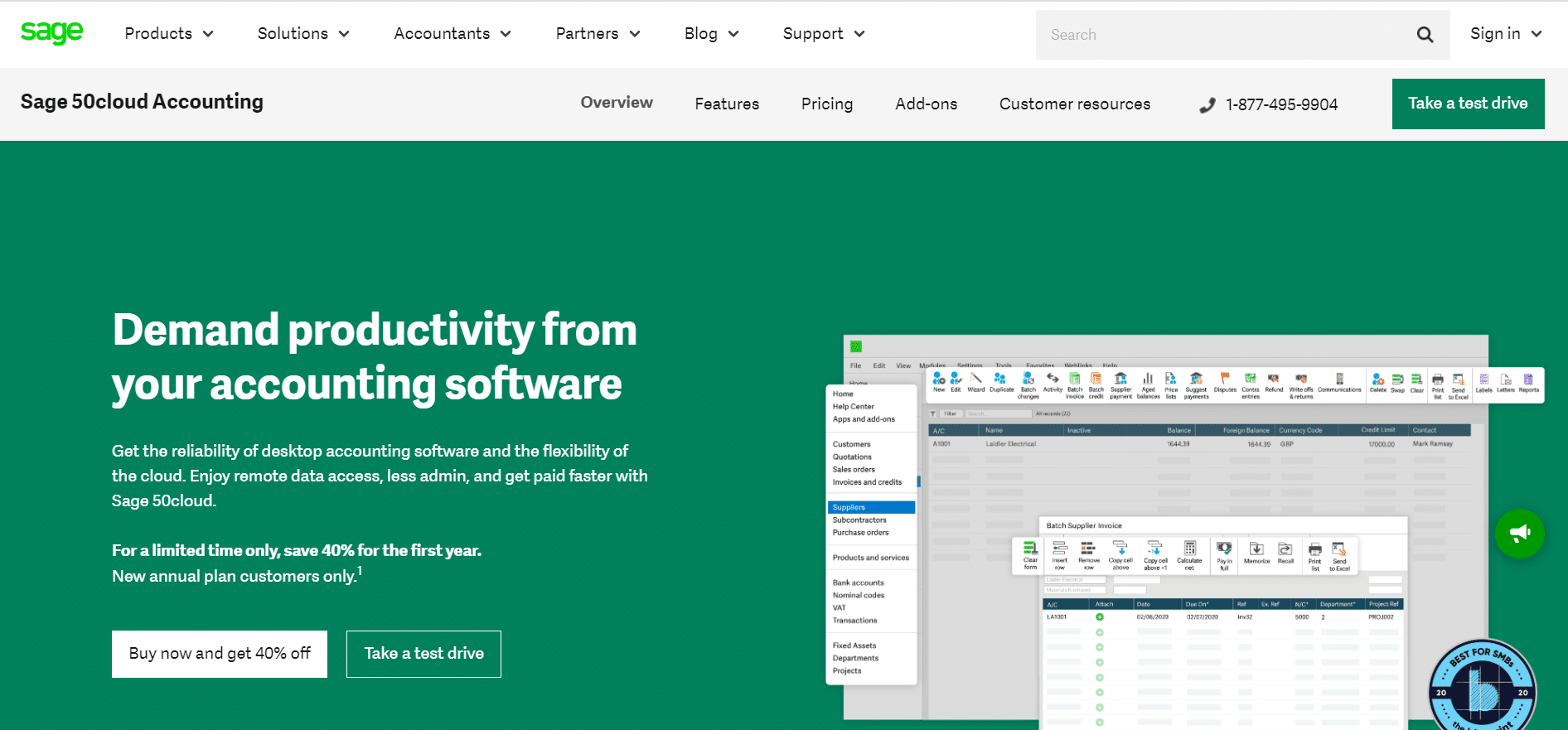The width and height of the screenshot is (1568, 730).
Task: Click the headline Demand productivity from your accounting software
Action: coord(375,357)
